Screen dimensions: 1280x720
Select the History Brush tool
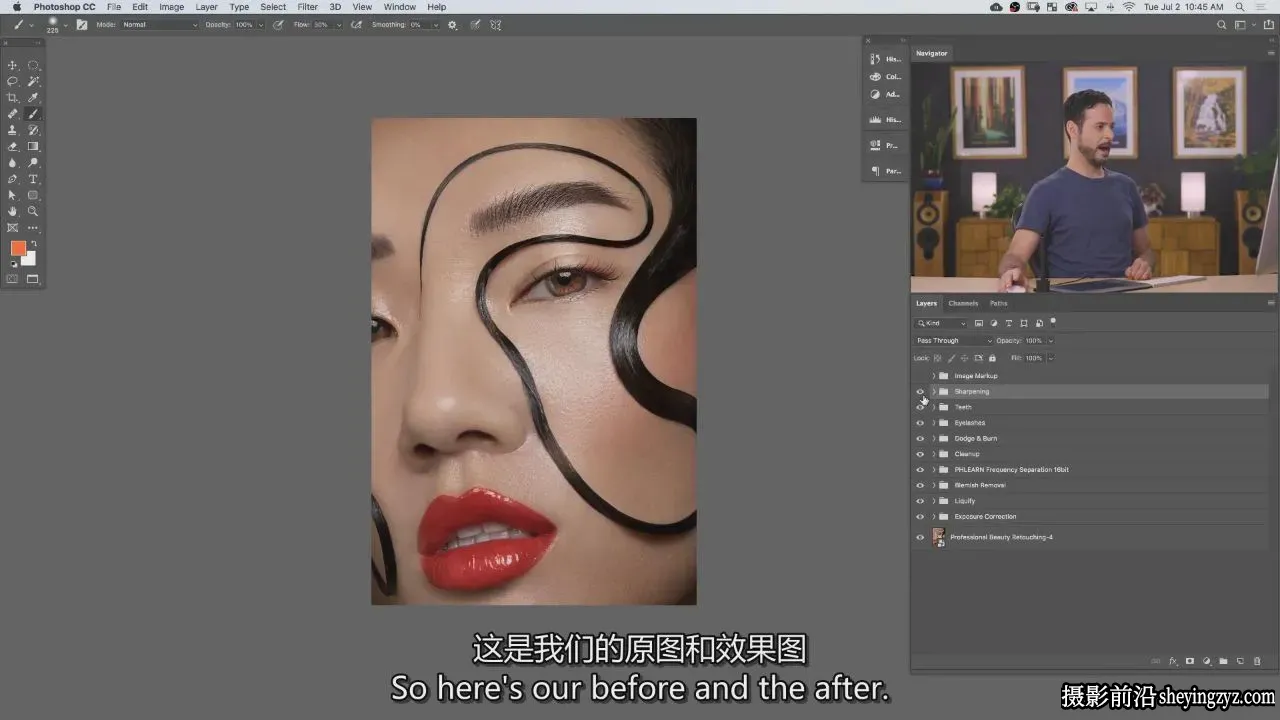pos(33,130)
